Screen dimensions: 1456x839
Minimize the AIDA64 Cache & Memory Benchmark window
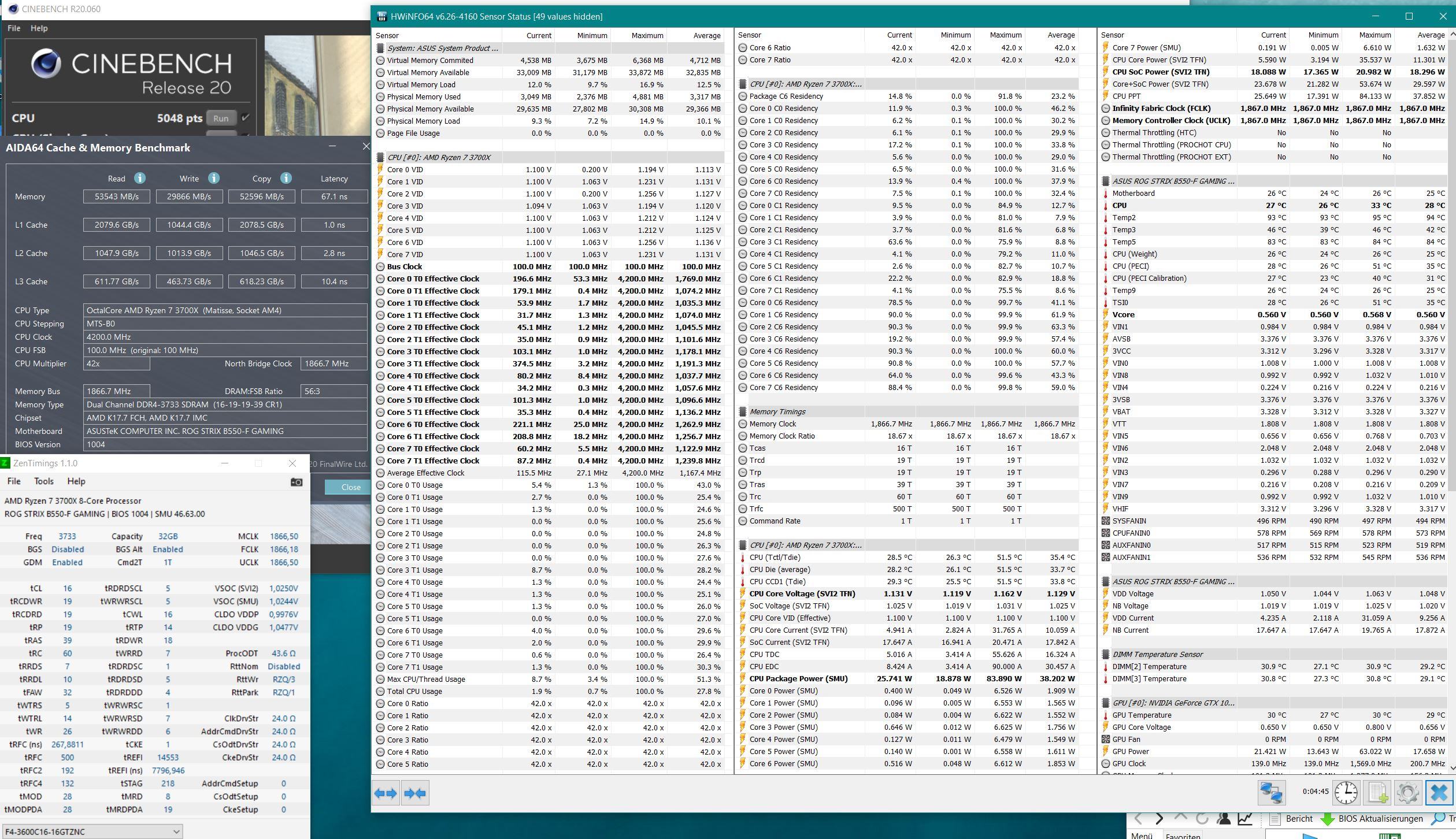tap(332, 146)
